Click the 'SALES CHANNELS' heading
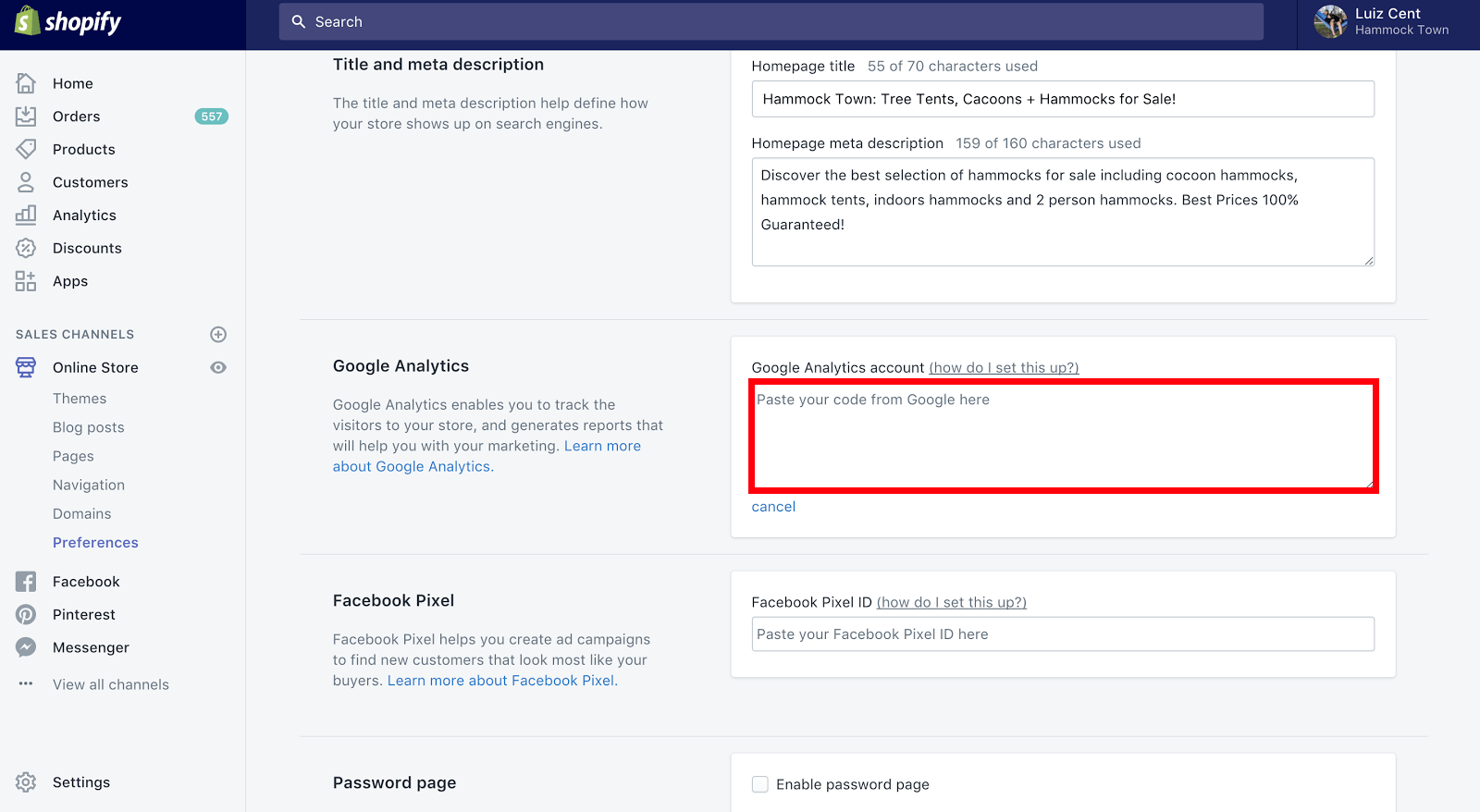 tap(75, 334)
